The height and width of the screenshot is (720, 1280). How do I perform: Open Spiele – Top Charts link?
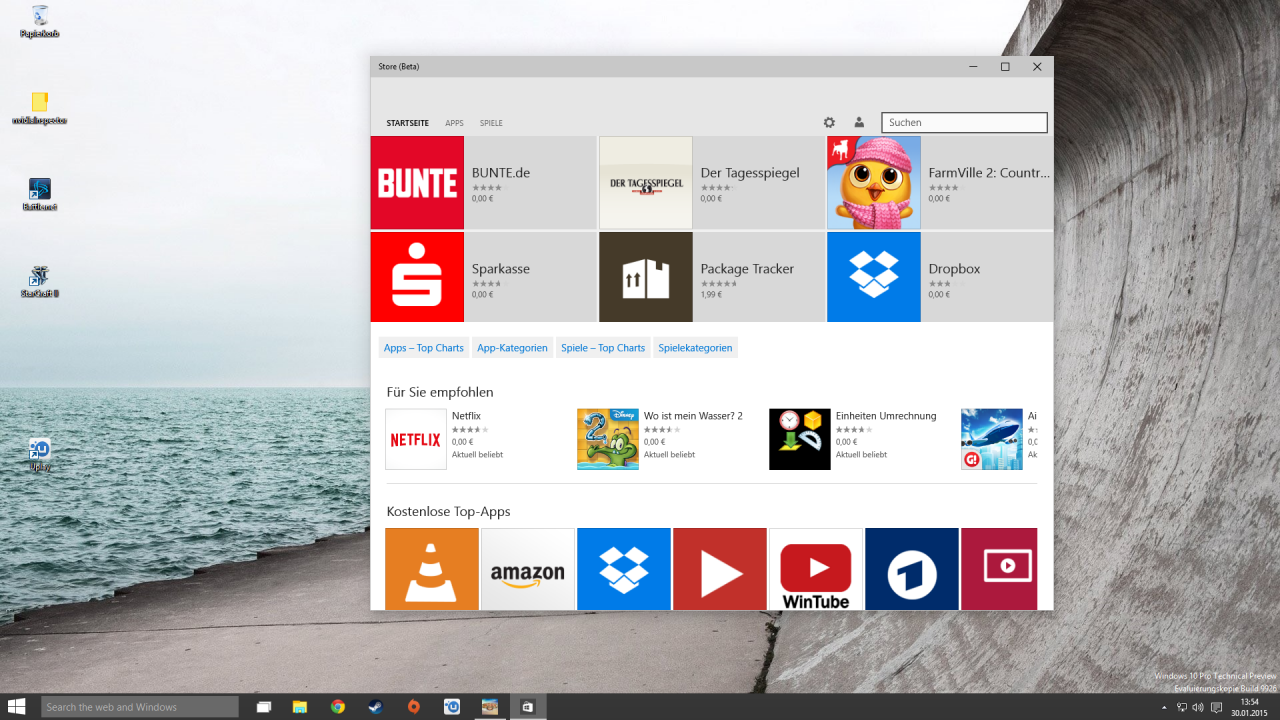pos(603,348)
